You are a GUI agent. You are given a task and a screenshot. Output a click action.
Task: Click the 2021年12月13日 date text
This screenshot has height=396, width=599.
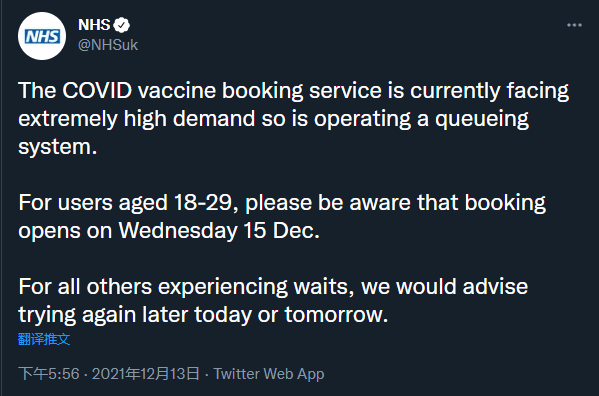146,373
